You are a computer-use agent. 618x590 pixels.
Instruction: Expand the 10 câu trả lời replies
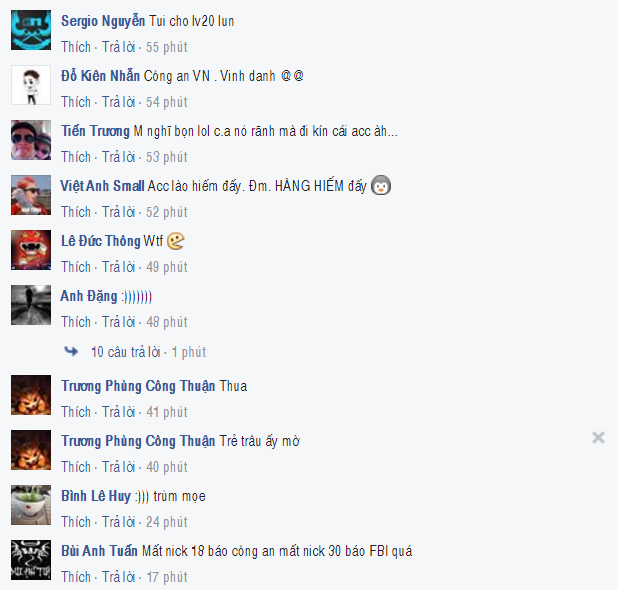(126, 352)
